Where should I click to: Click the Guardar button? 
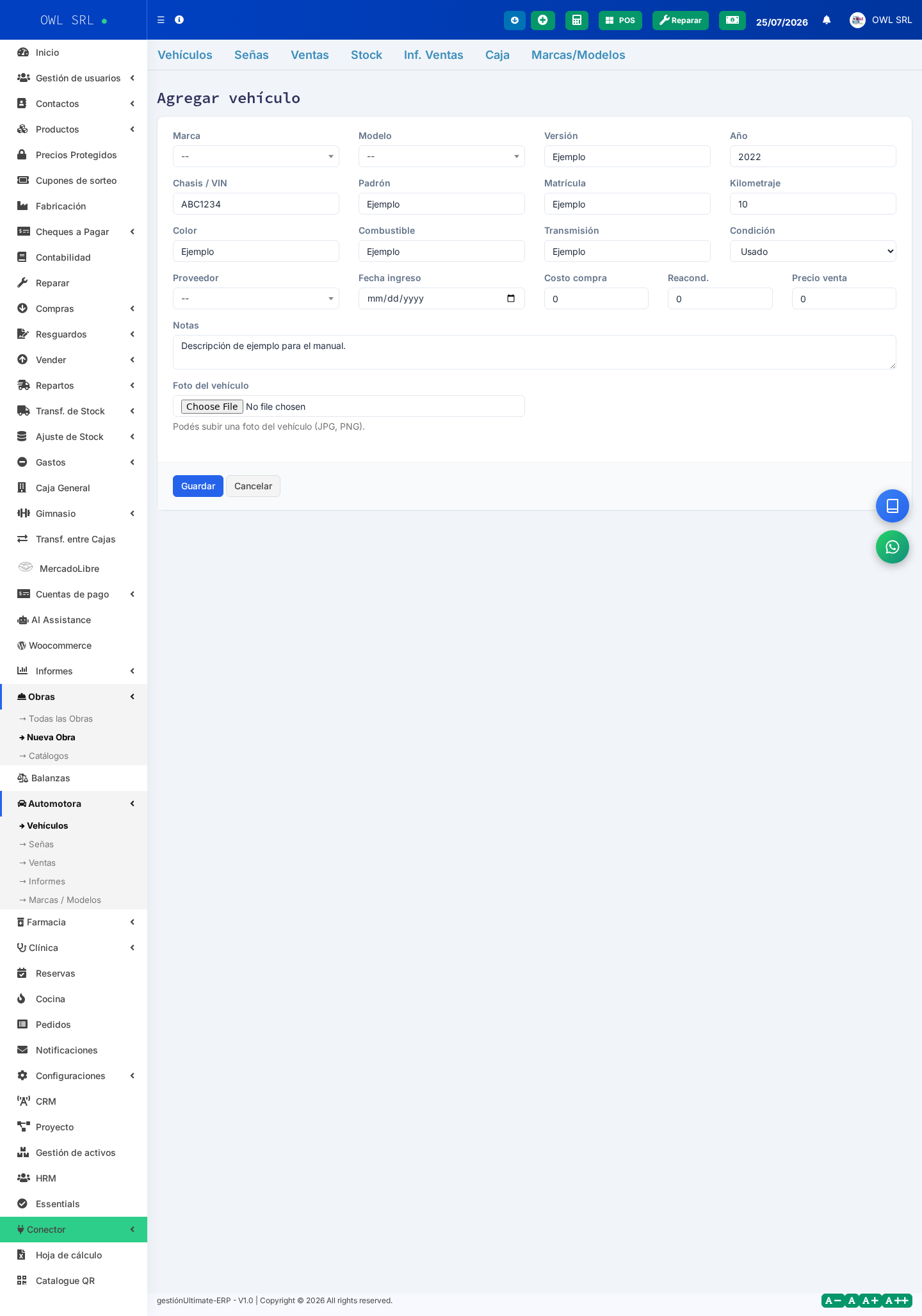click(x=198, y=486)
